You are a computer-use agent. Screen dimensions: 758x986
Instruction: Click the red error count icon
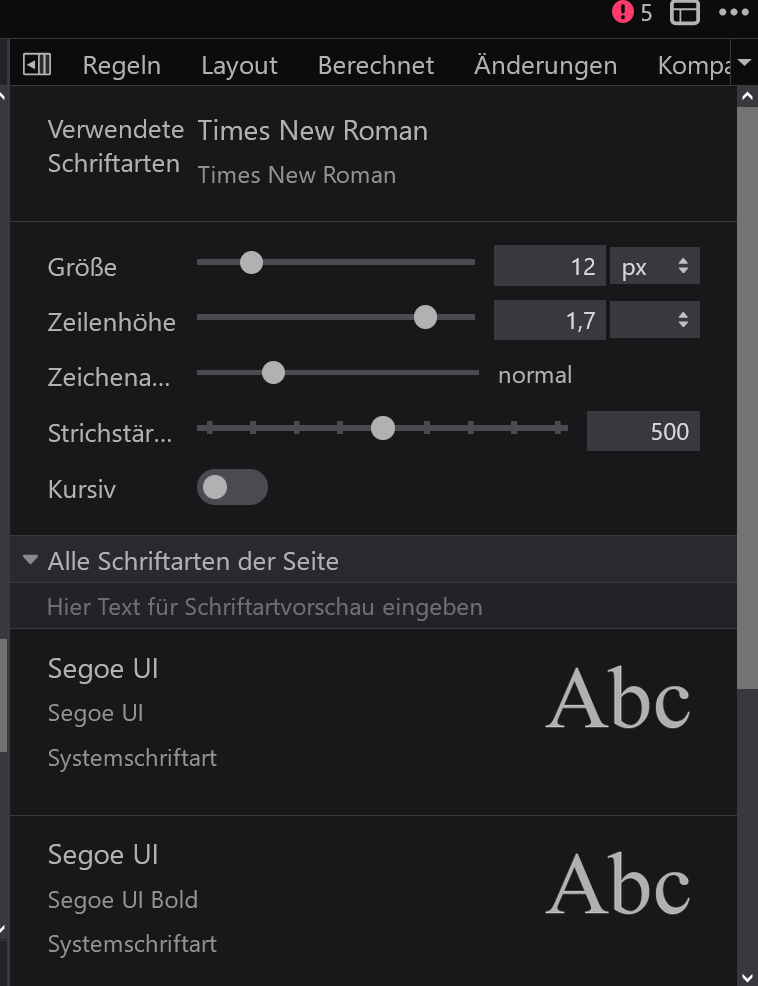click(x=624, y=13)
